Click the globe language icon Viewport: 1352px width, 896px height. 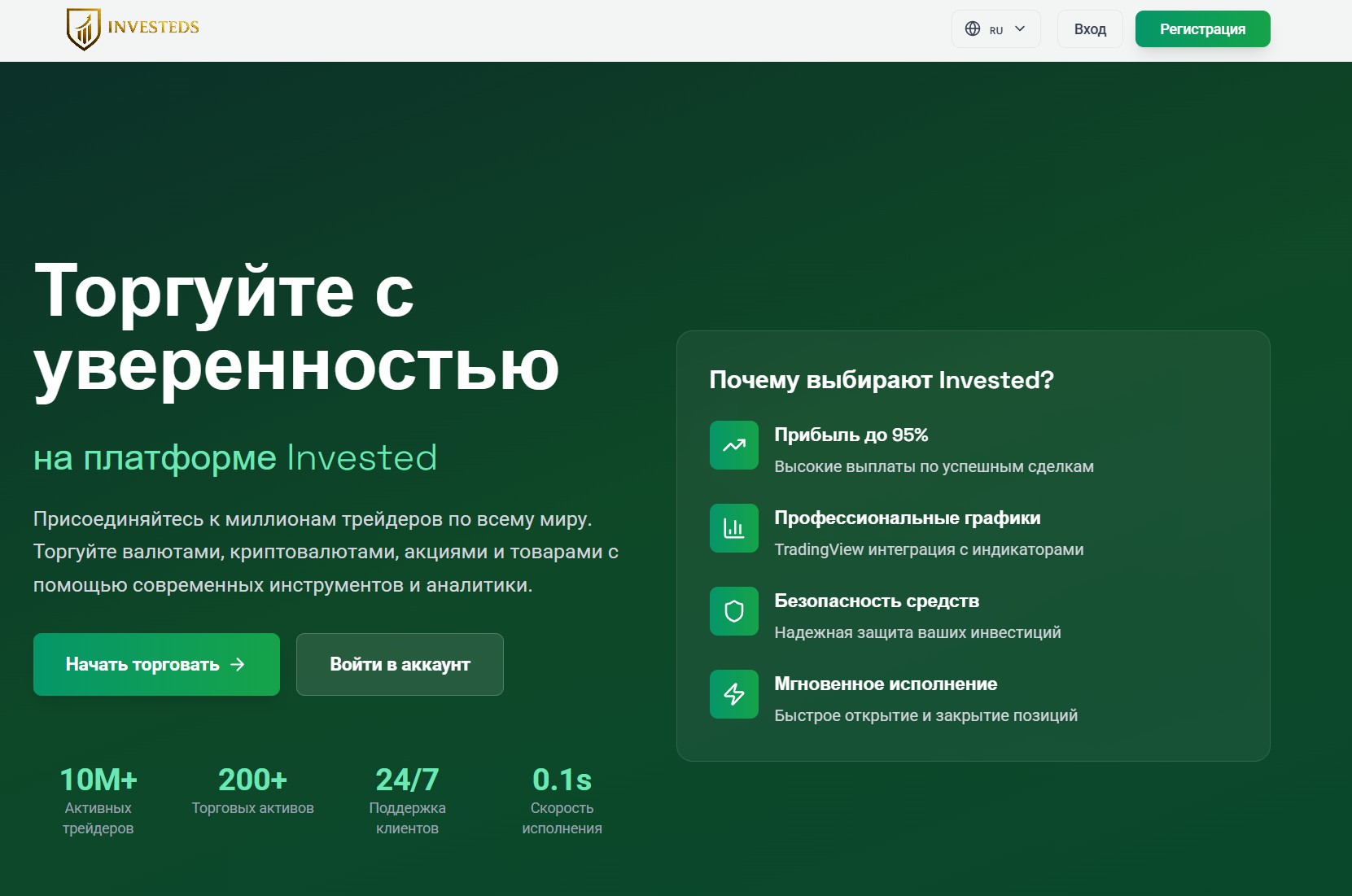click(x=972, y=28)
